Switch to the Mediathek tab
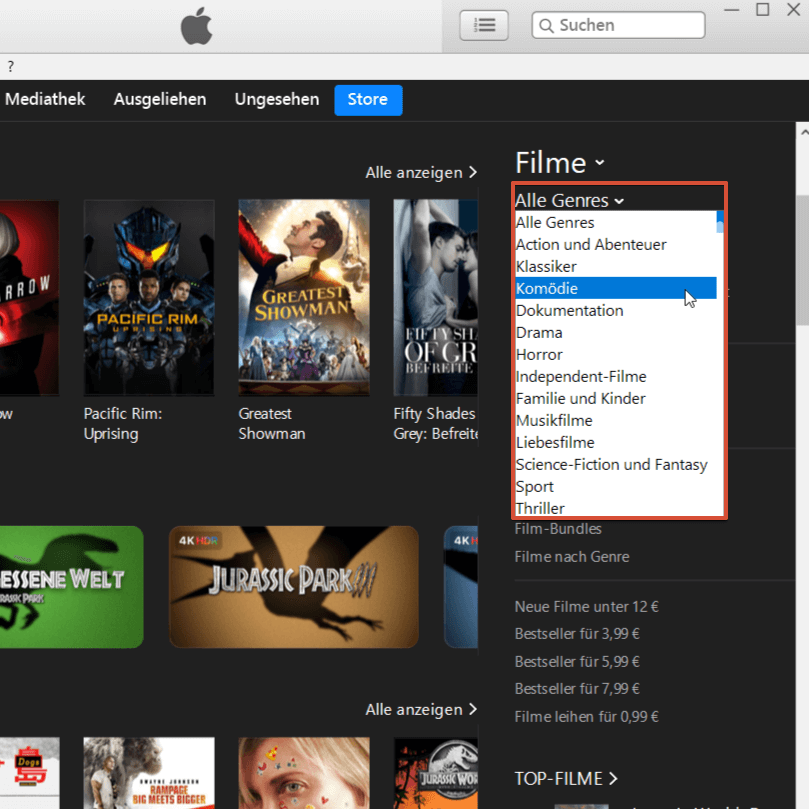This screenshot has width=809, height=809. click(45, 99)
